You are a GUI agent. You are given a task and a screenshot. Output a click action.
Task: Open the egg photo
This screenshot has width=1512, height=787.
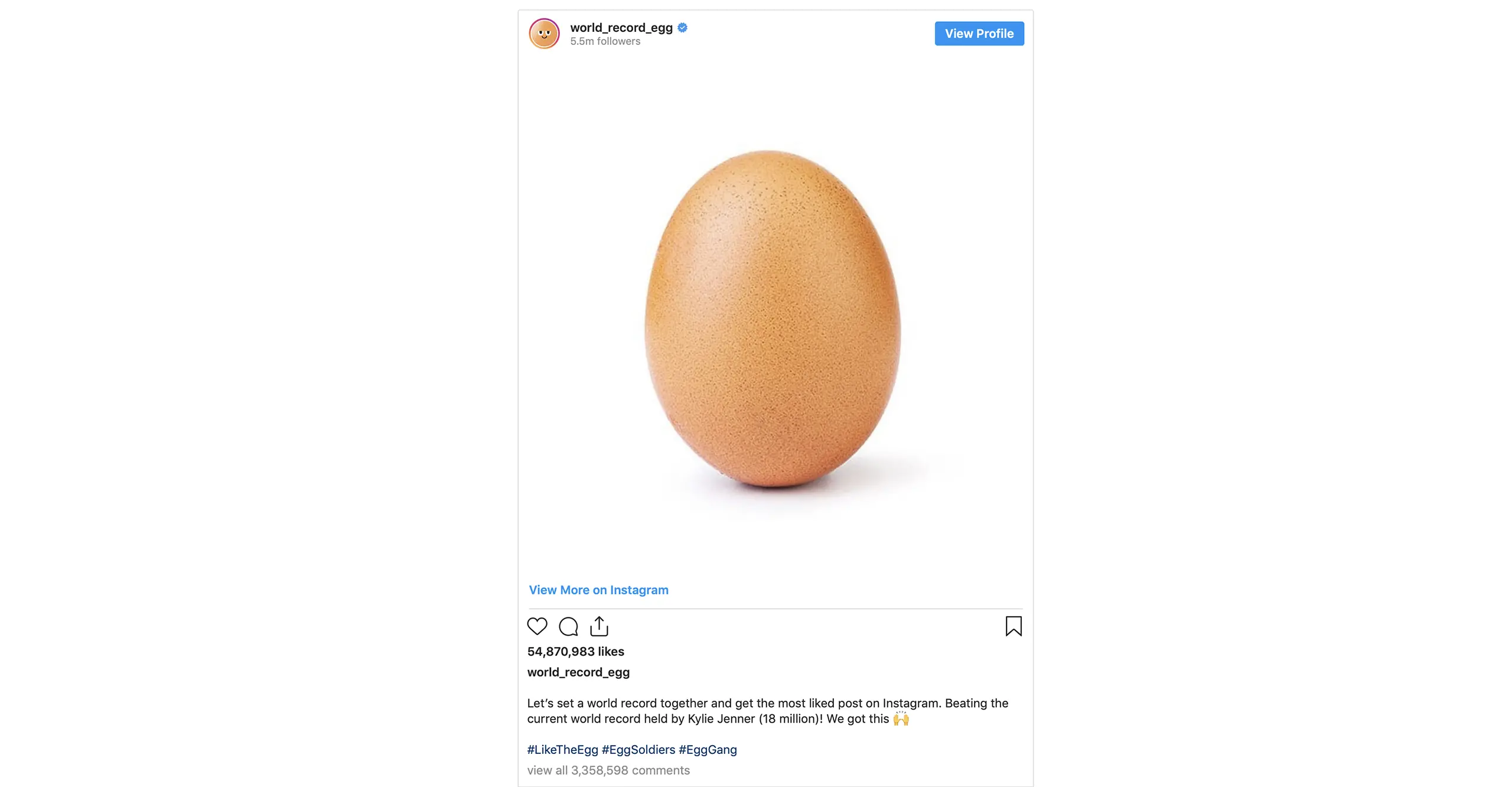click(773, 319)
